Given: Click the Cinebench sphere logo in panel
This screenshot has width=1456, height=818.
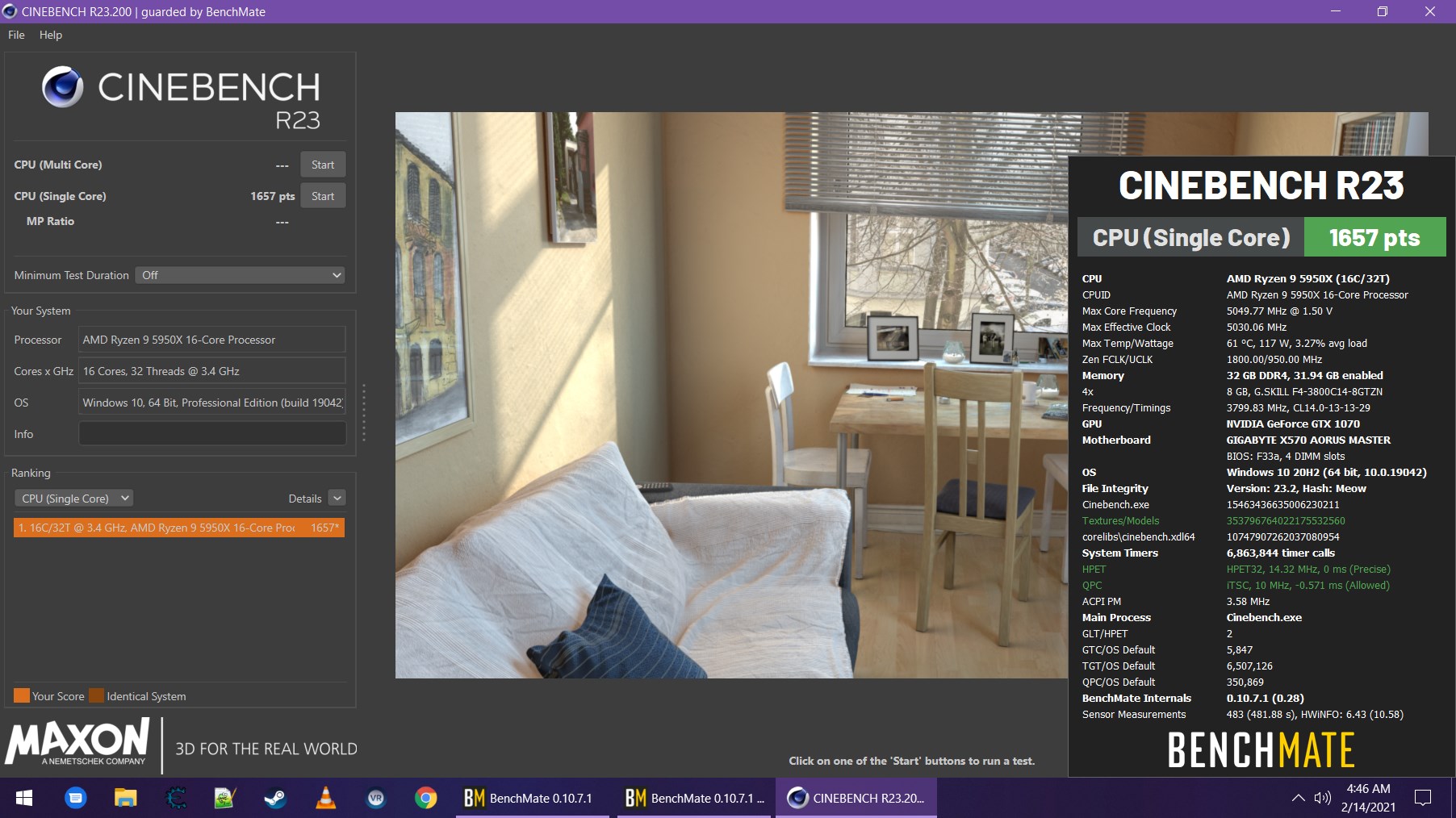Looking at the screenshot, I should coord(63,87).
